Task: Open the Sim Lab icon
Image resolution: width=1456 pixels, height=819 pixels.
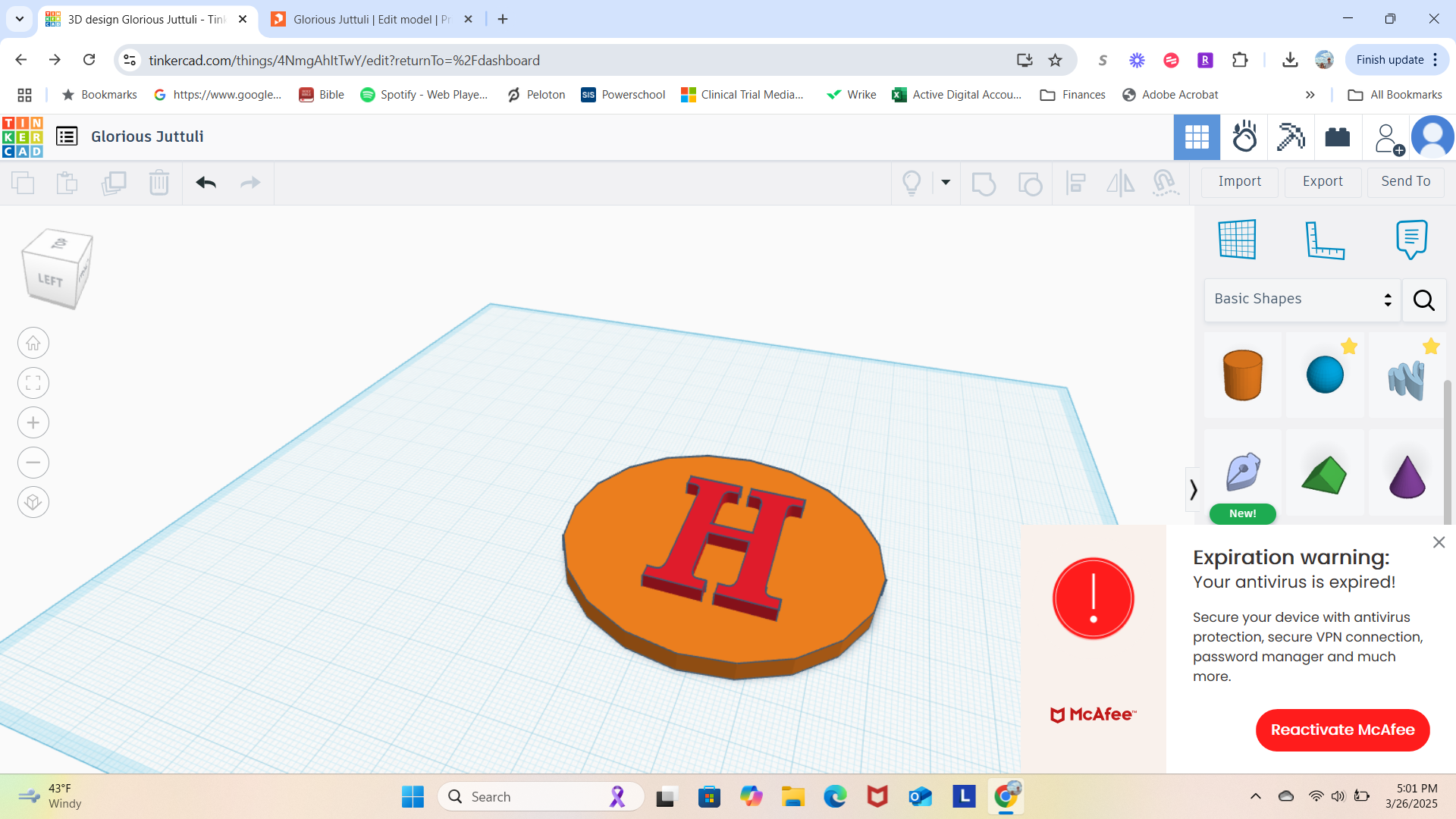Action: coord(1244,137)
